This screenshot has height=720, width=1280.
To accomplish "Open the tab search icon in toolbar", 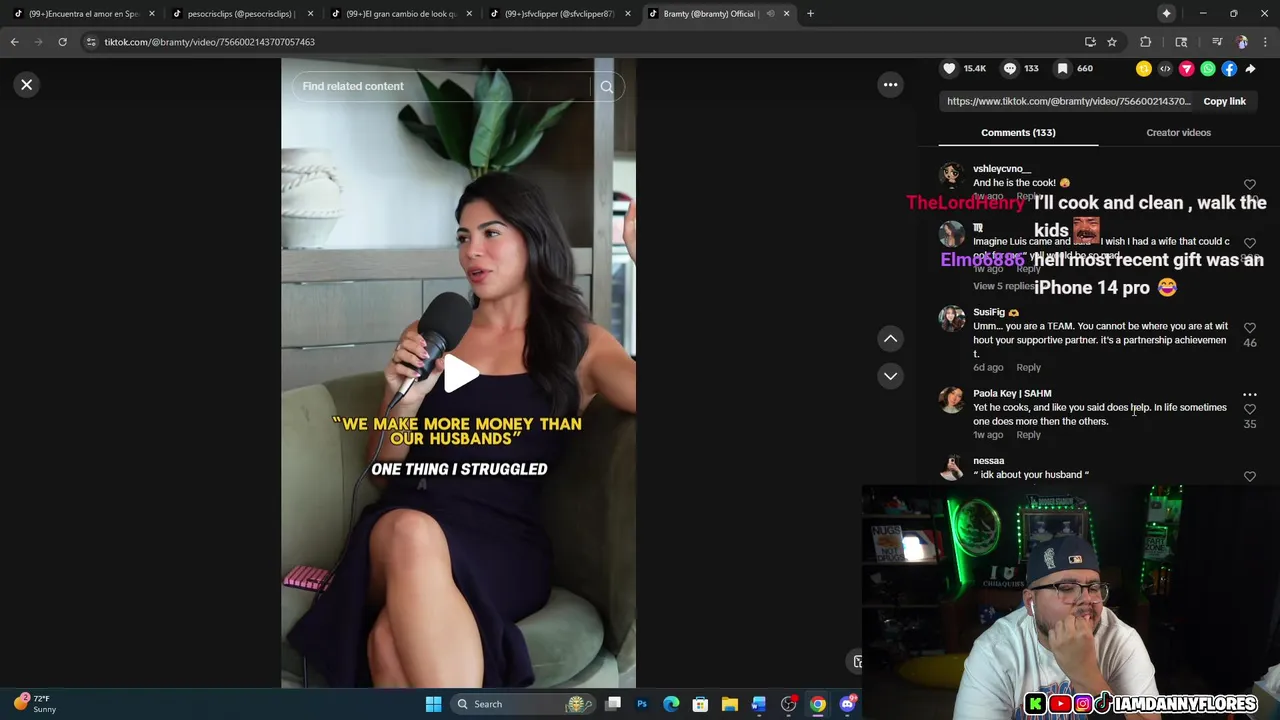I will (1181, 42).
